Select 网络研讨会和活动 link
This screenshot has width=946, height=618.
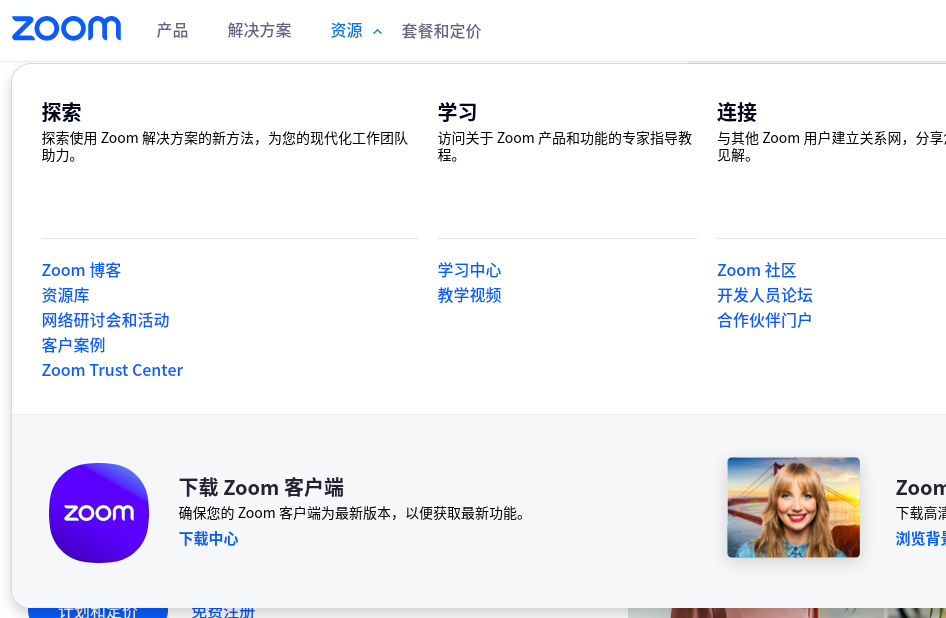(105, 320)
